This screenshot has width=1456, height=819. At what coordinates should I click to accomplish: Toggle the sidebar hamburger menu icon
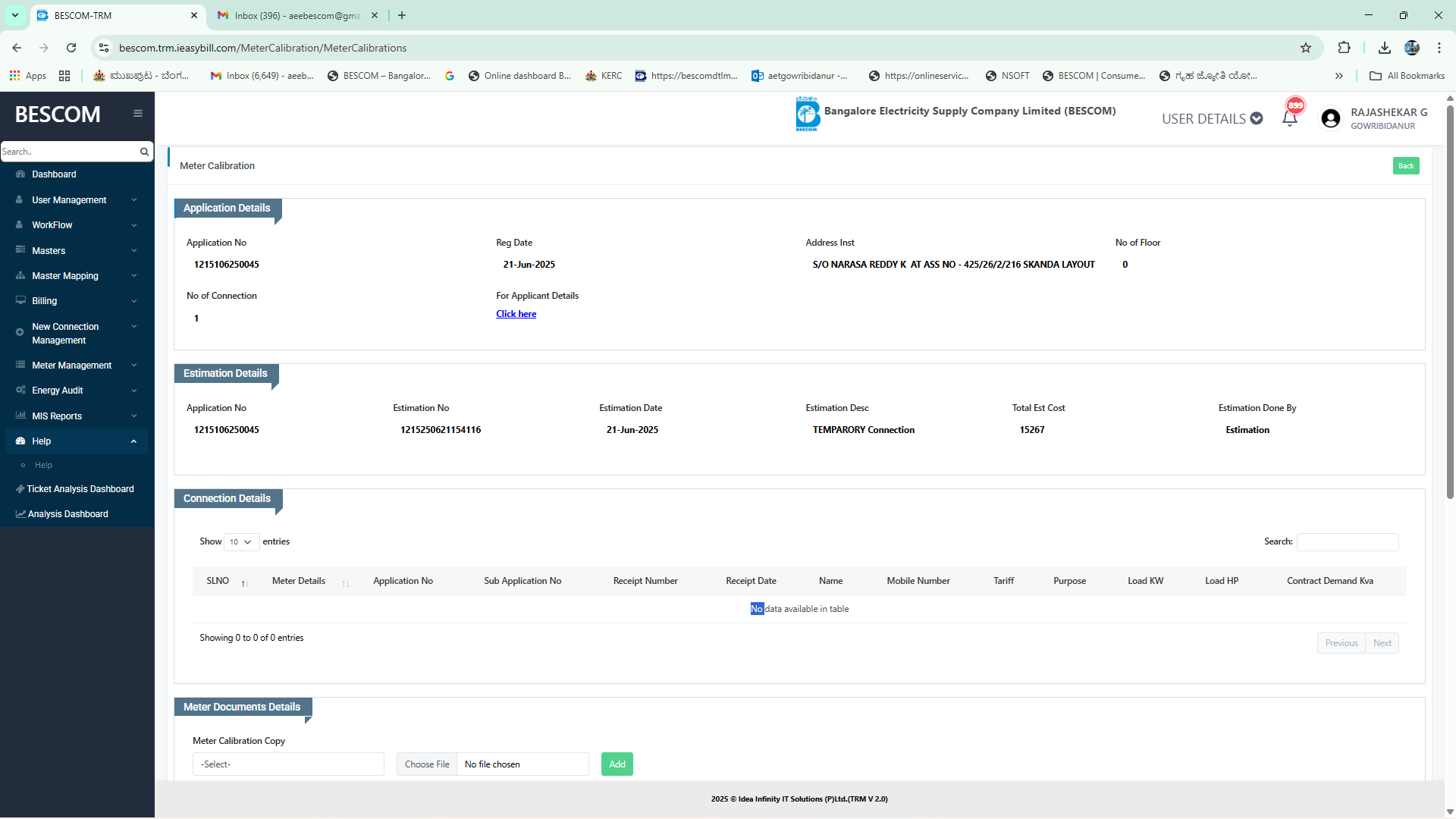(x=138, y=114)
